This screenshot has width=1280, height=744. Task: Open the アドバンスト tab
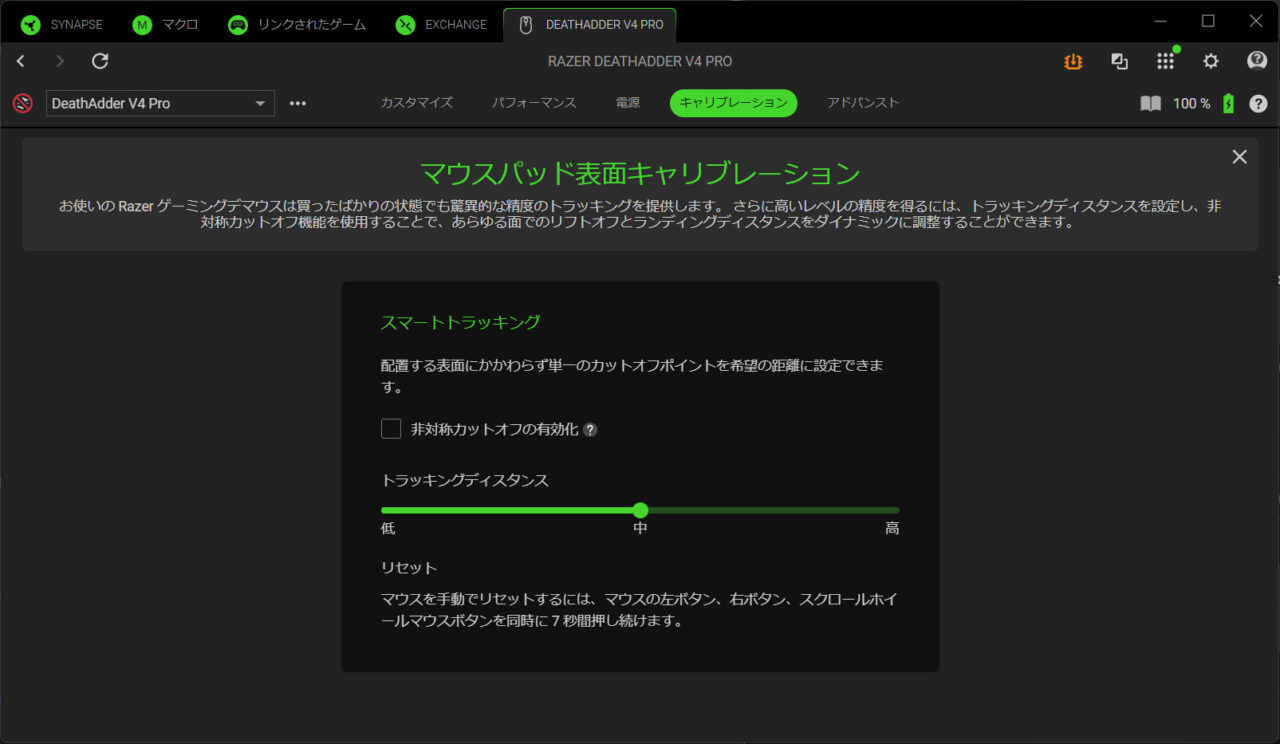point(863,103)
